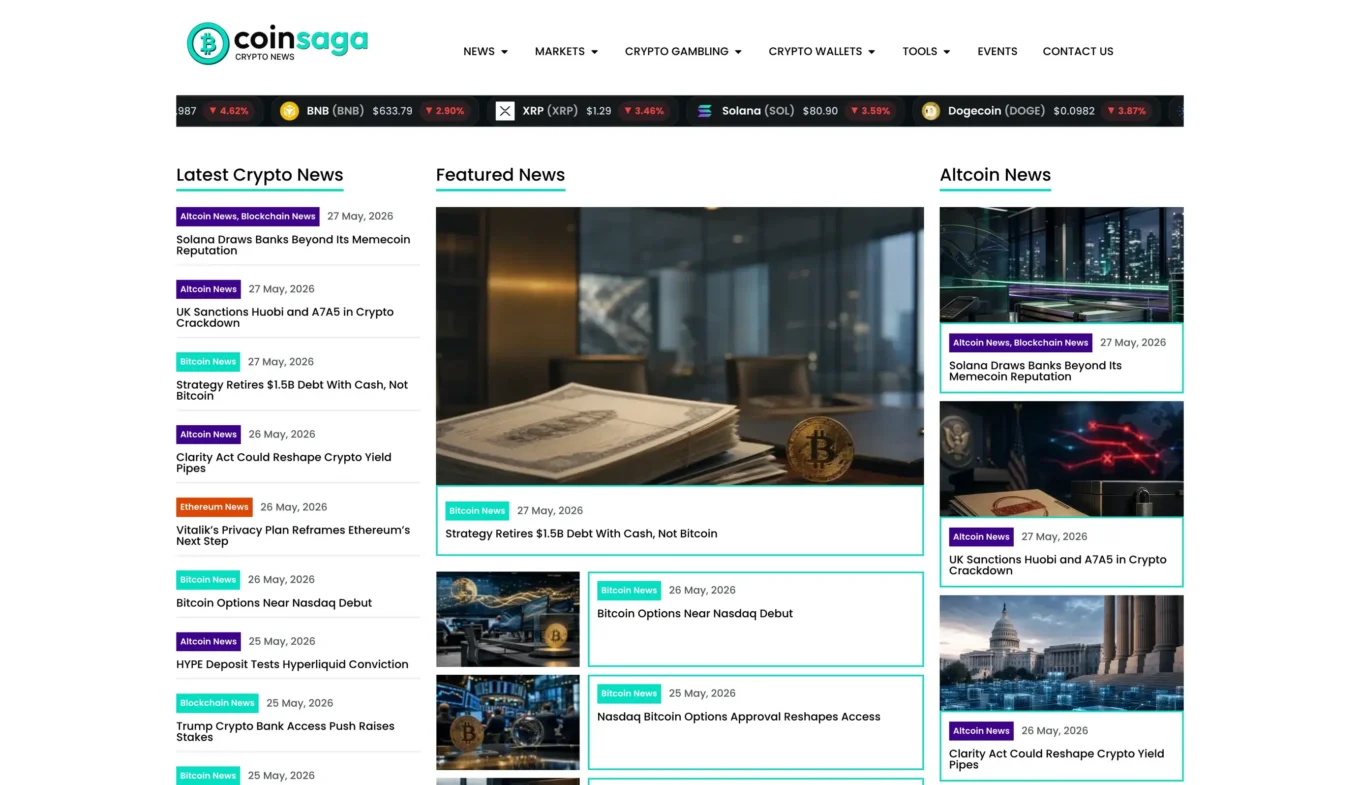
Task: Click Dogecoin price $0.0982 in ticker
Action: [1074, 111]
